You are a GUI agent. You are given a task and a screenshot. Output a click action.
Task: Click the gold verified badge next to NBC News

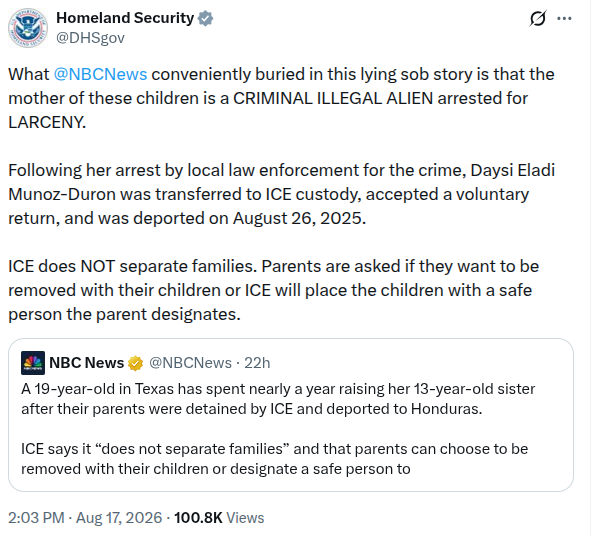136,363
